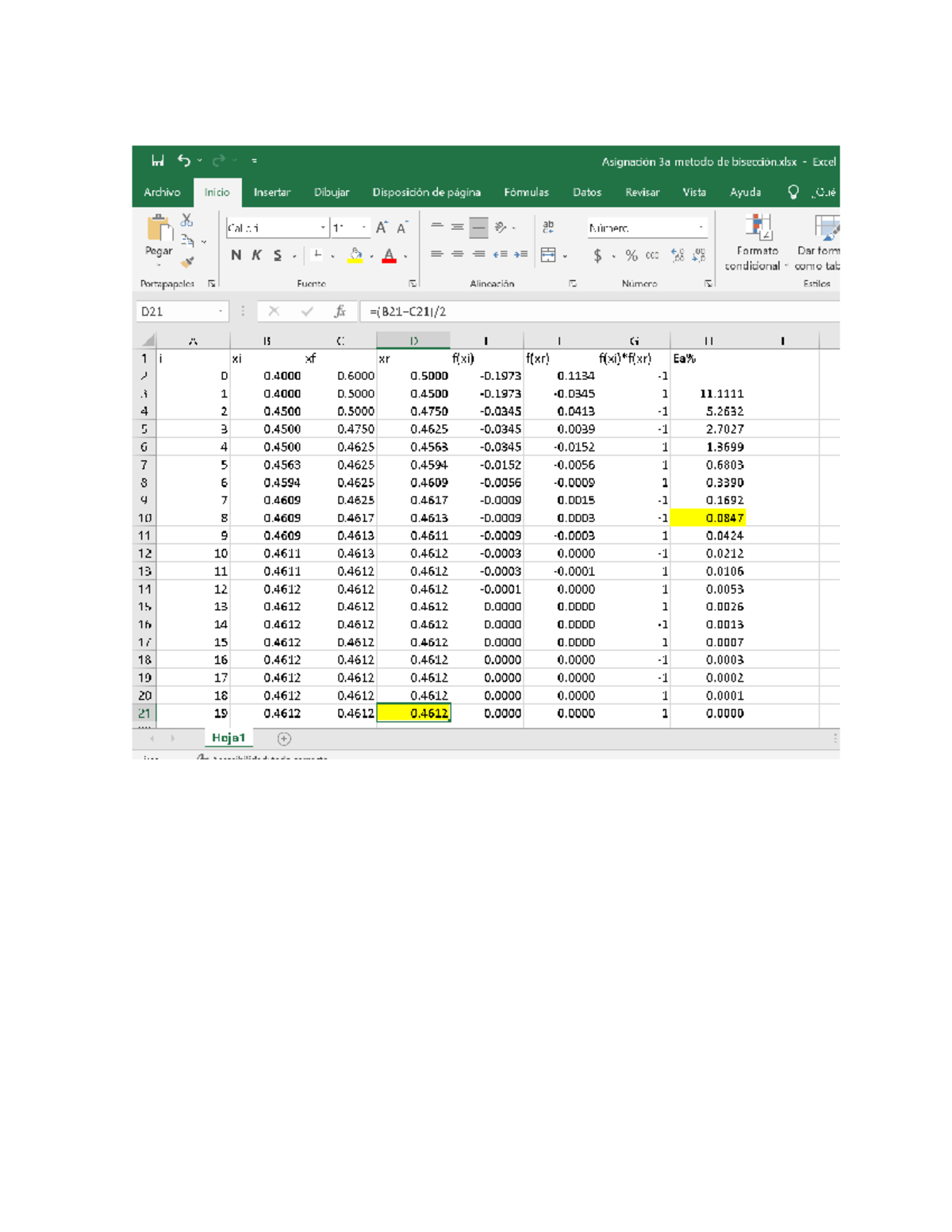Screen dimensions: 952x1232
Task: Select the Format Painter brush icon
Action: tap(187, 261)
